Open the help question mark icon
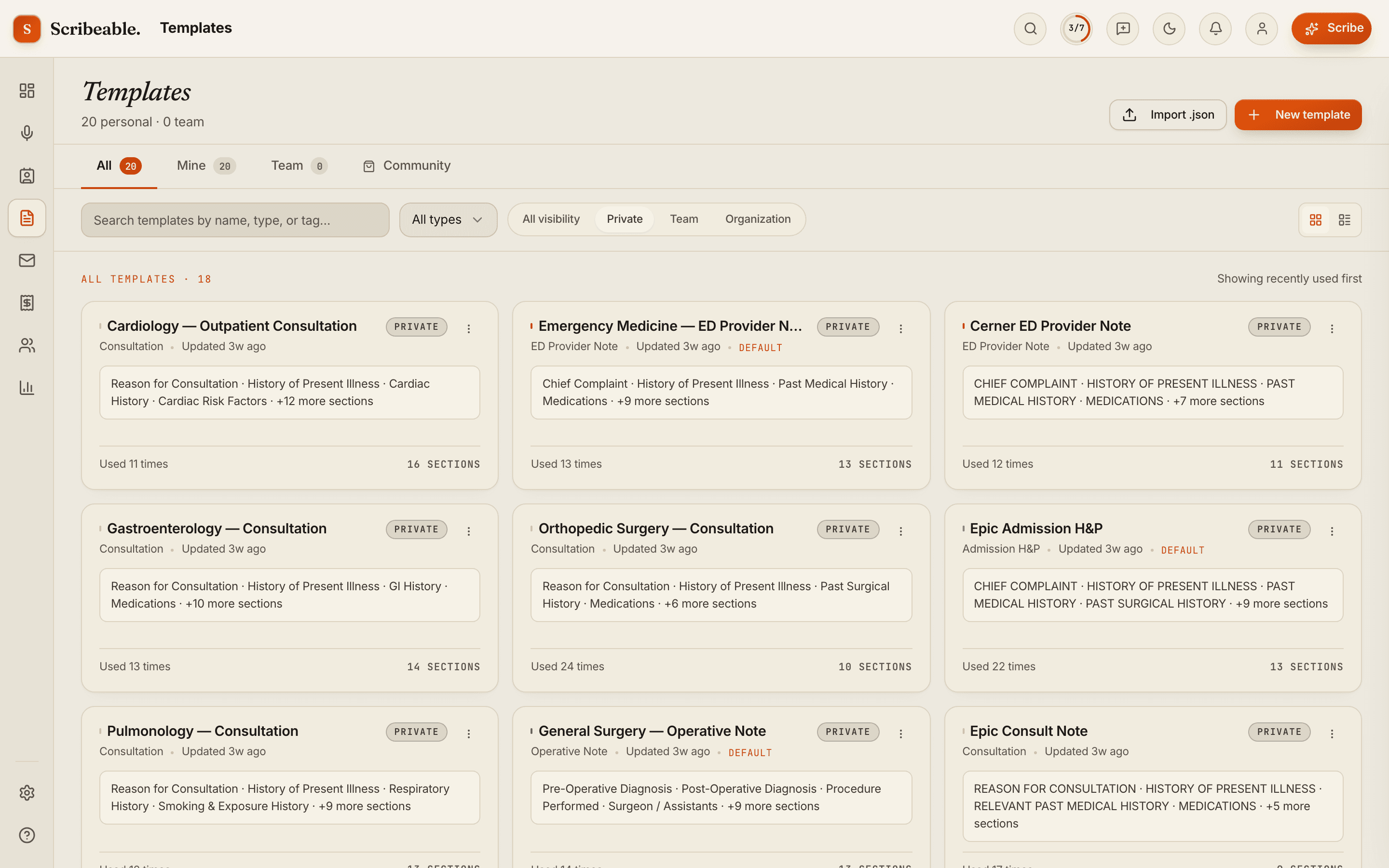 pyautogui.click(x=27, y=835)
